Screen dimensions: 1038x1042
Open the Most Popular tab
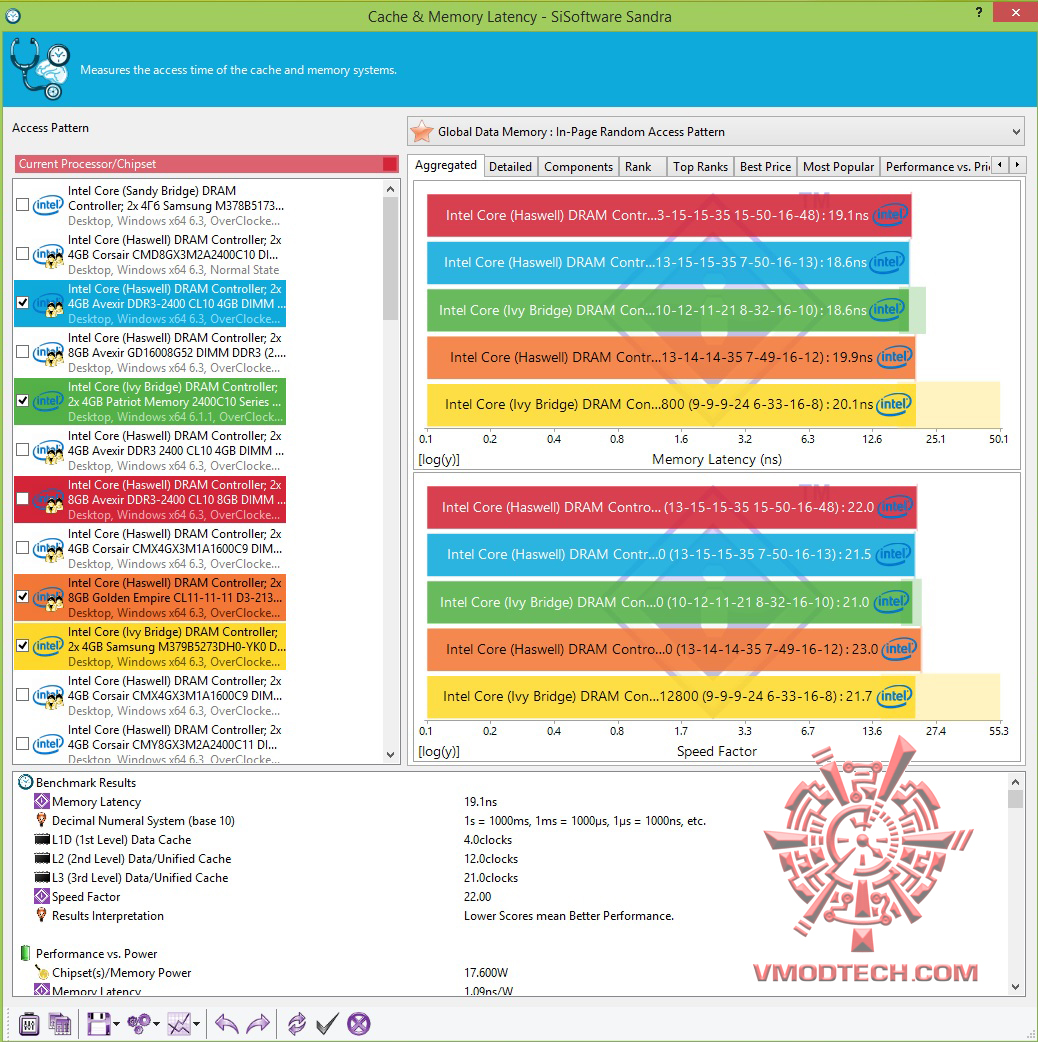point(838,167)
